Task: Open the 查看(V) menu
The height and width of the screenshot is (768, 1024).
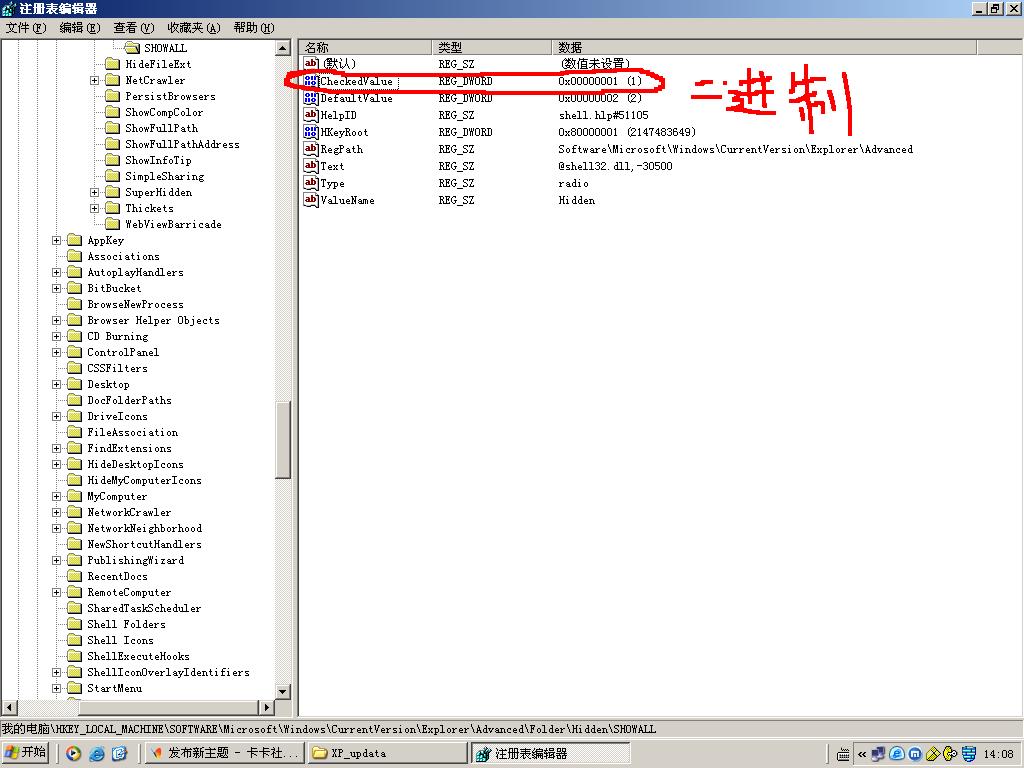Action: [133, 27]
